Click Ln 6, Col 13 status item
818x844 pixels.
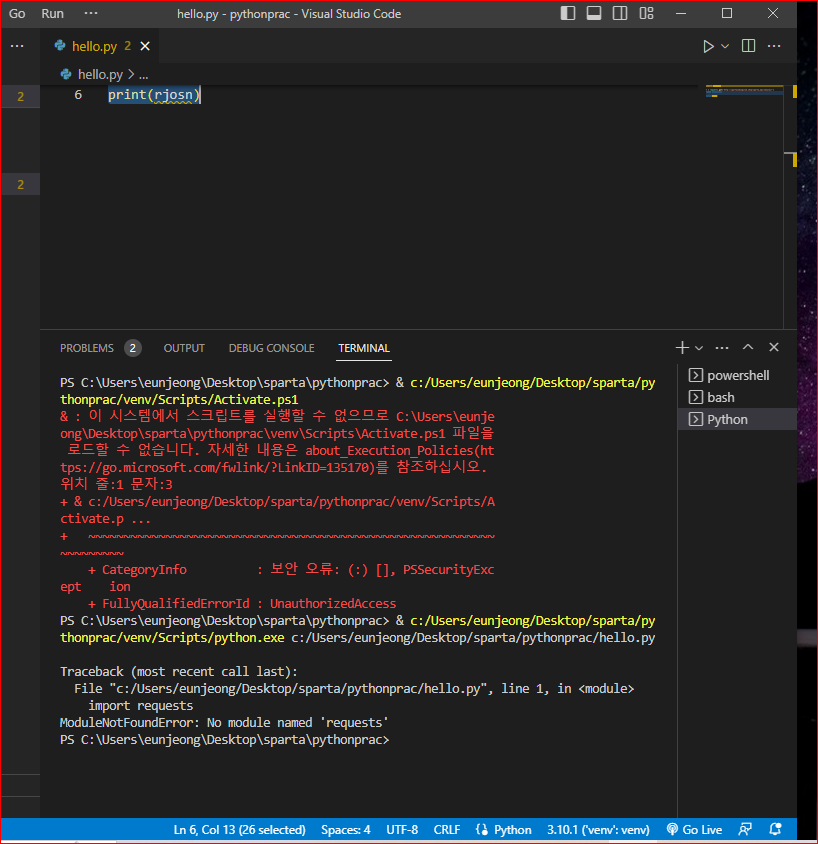pyautogui.click(x=239, y=830)
